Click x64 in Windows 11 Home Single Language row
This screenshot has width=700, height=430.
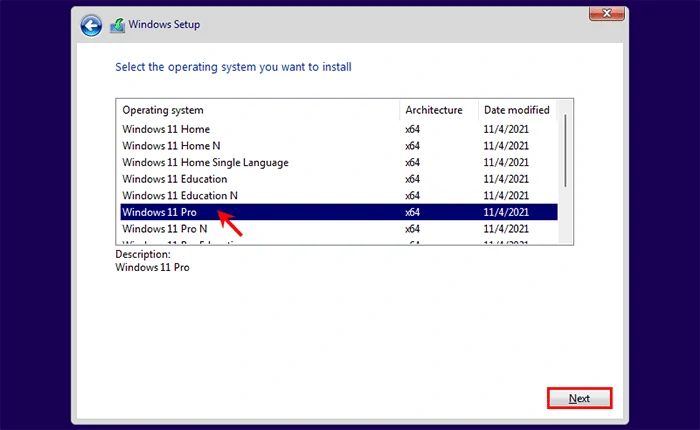tap(412, 163)
